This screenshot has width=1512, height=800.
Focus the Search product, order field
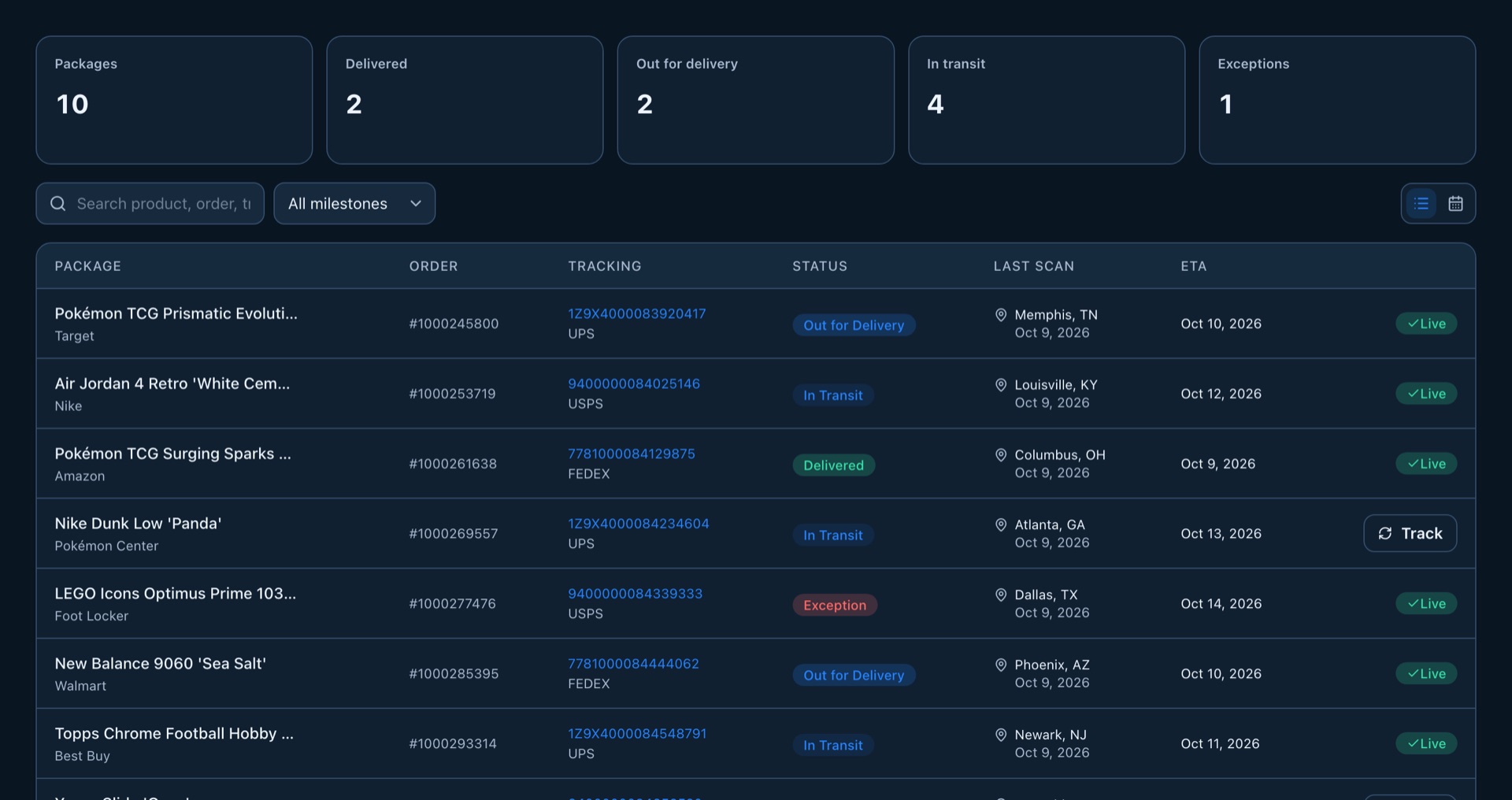150,204
